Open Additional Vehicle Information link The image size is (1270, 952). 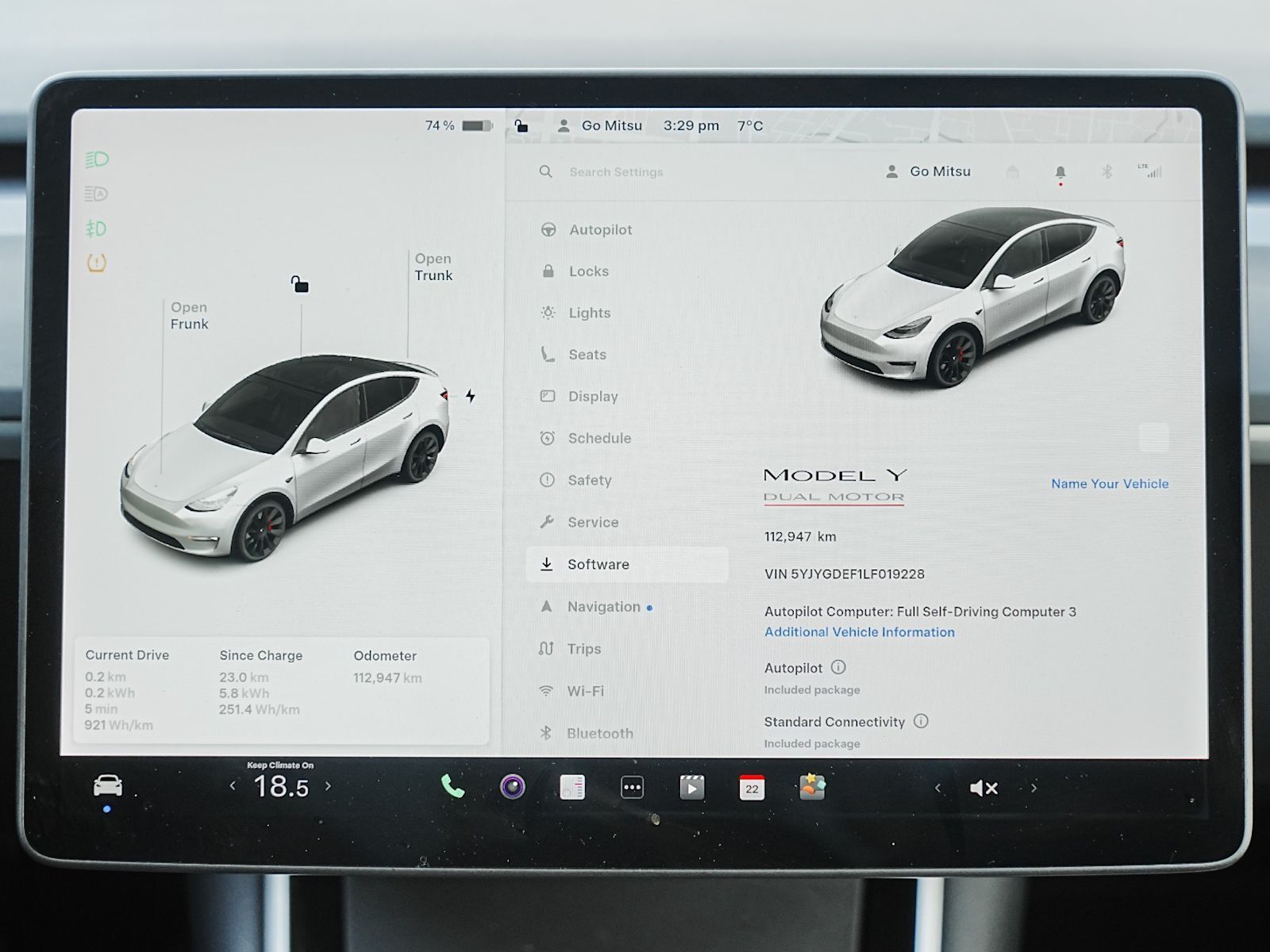859,632
